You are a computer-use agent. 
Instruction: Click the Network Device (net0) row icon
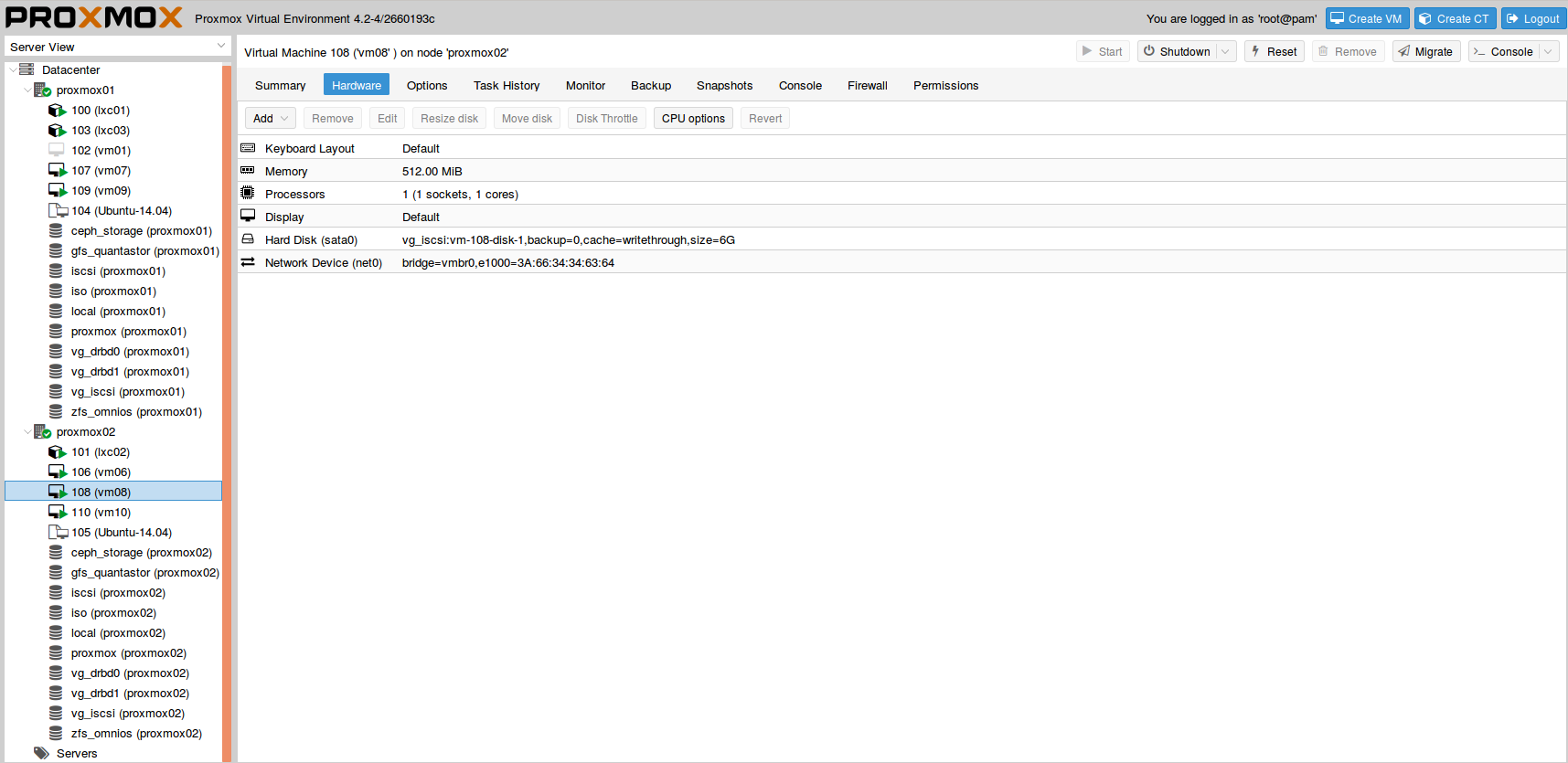click(248, 262)
